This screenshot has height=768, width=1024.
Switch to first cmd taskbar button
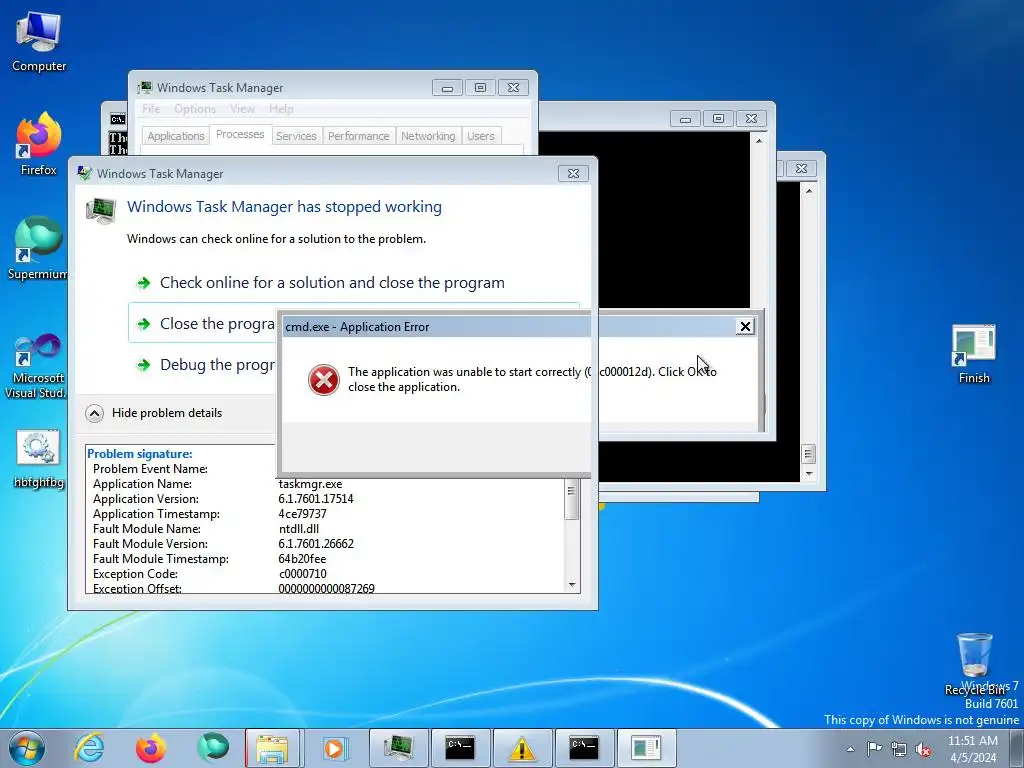pos(460,748)
